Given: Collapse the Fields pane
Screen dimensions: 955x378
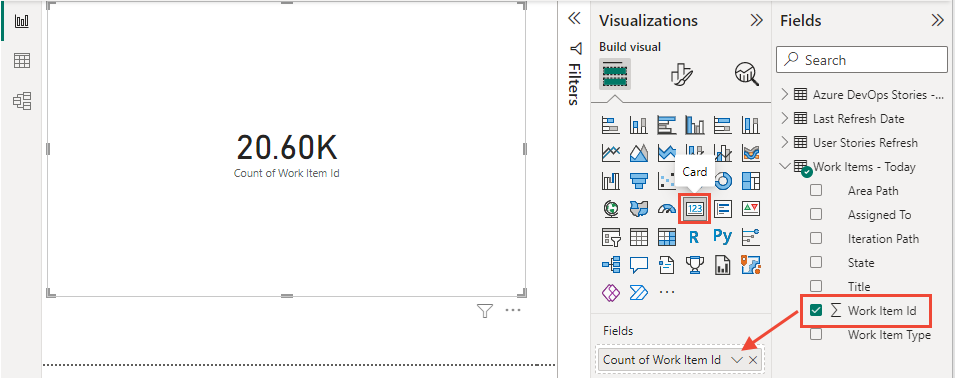Looking at the screenshot, I should tap(937, 21).
